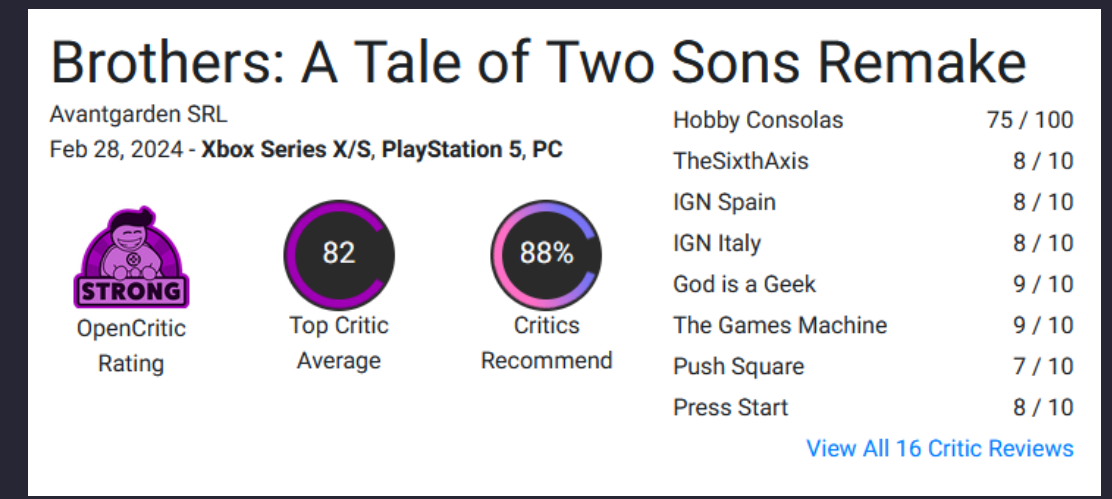Select the Hobby Consolas review
The width and height of the screenshot is (1112, 499).
(x=758, y=120)
